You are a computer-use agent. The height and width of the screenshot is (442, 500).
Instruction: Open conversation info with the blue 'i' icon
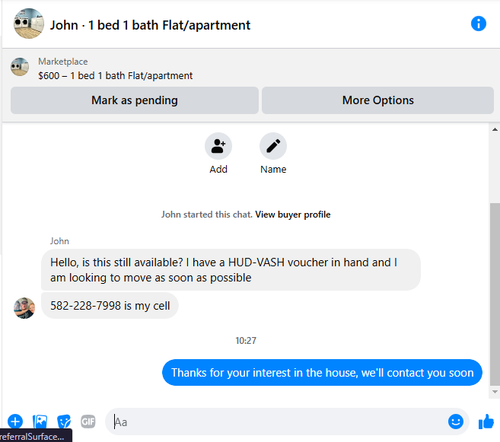478,24
